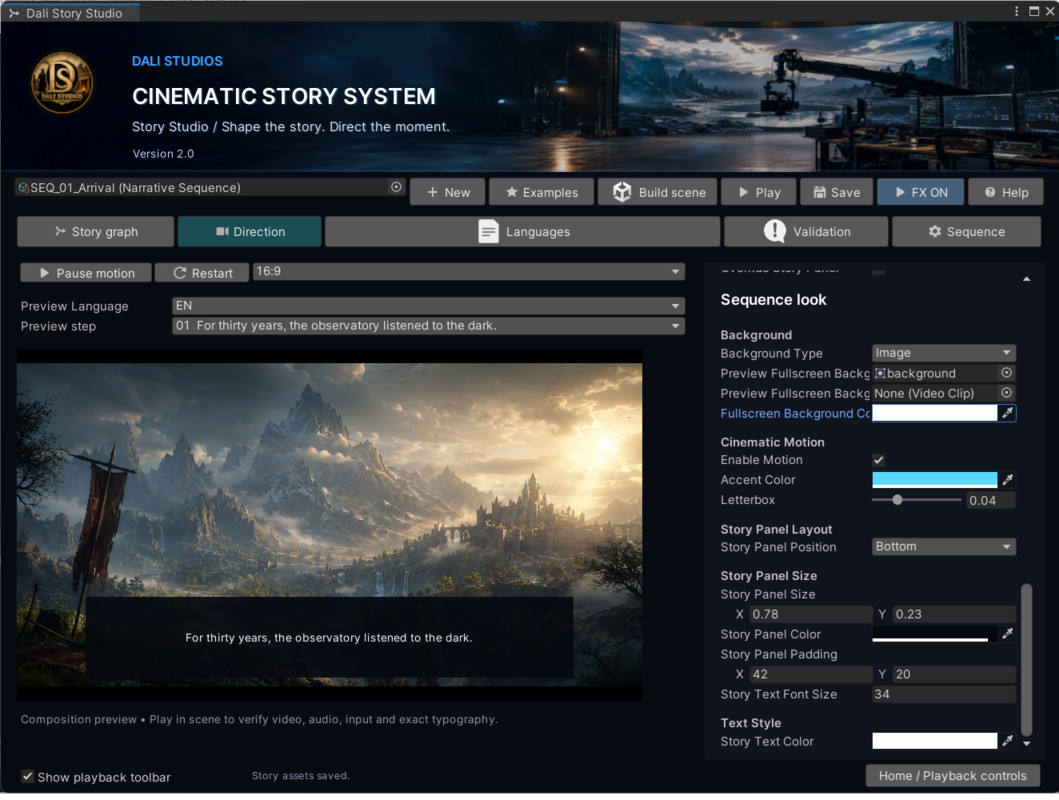Open the Preview step dropdown

pos(428,325)
